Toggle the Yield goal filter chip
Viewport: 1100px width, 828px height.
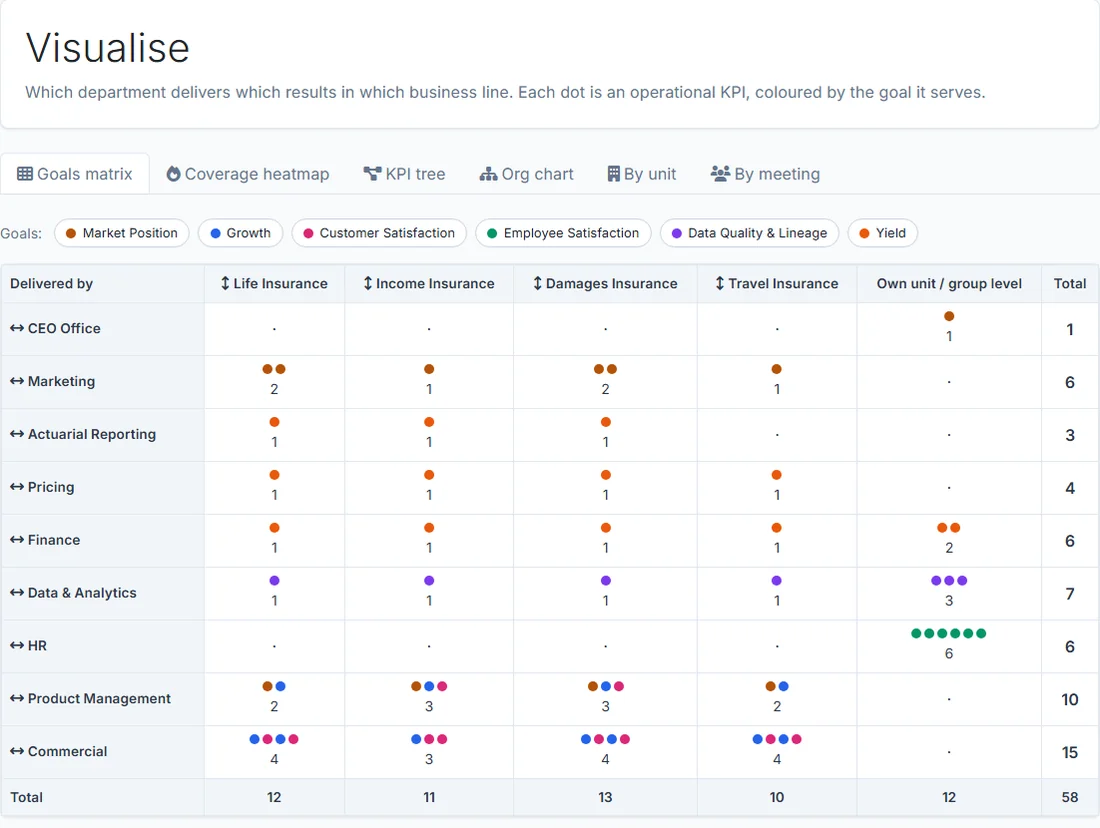click(883, 233)
